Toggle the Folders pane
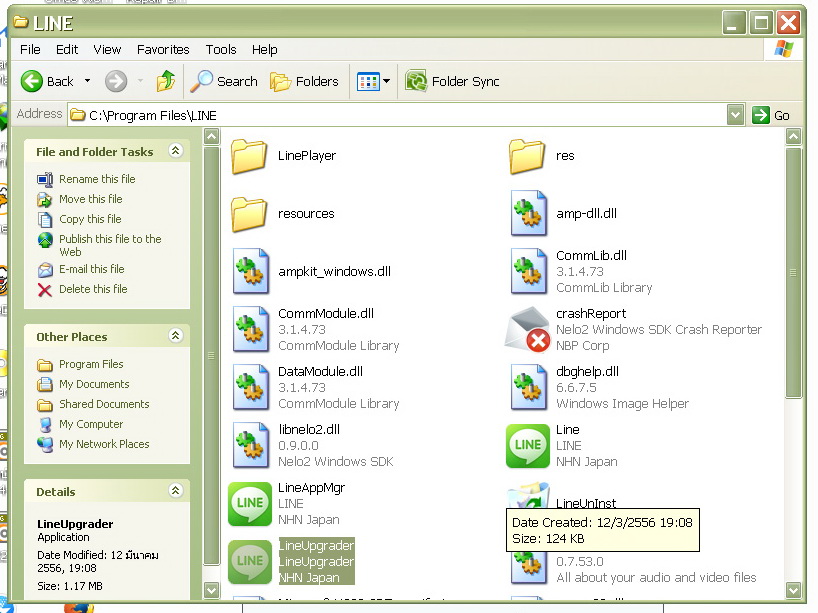818x613 pixels. coord(304,81)
